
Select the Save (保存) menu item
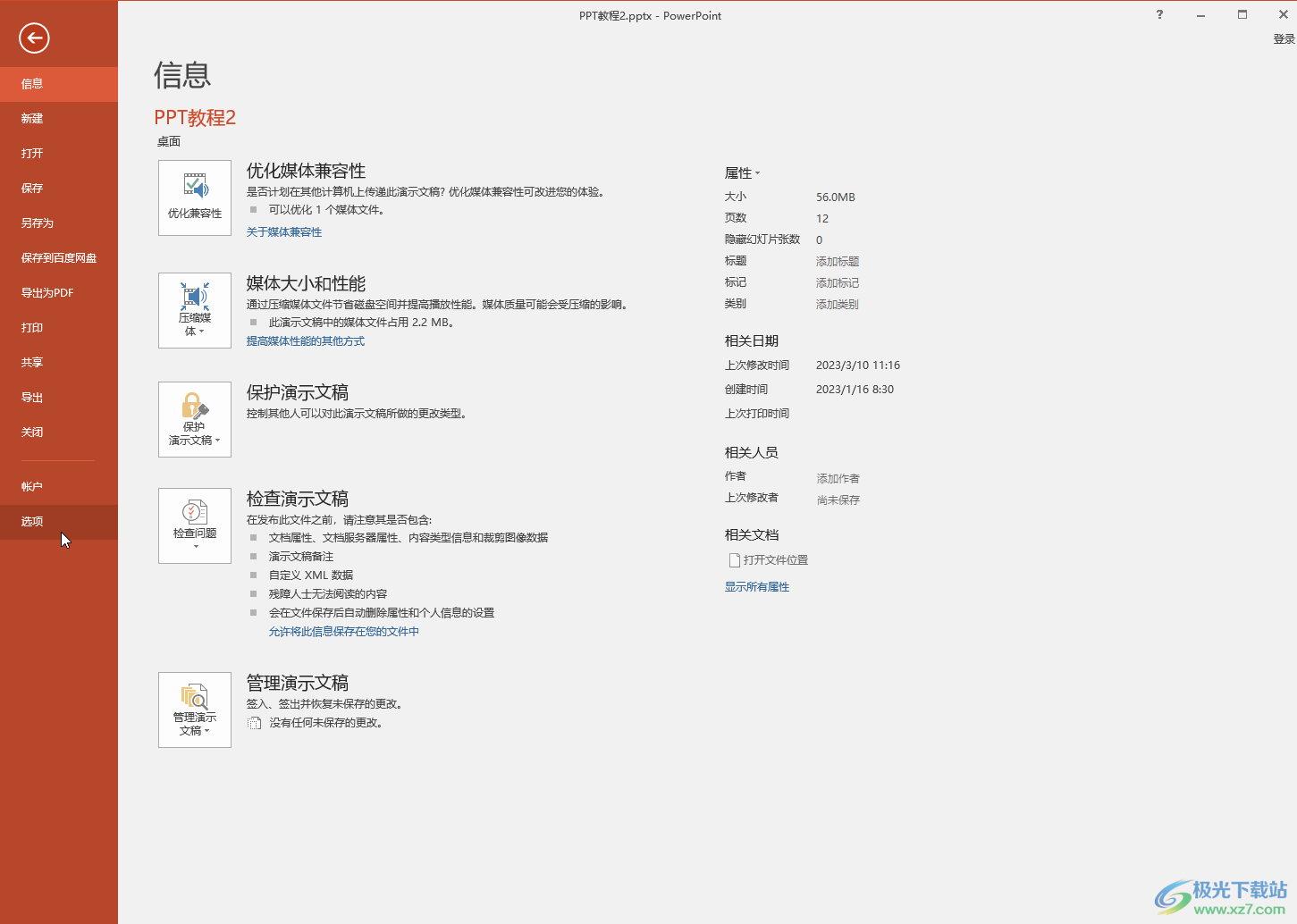(59, 189)
